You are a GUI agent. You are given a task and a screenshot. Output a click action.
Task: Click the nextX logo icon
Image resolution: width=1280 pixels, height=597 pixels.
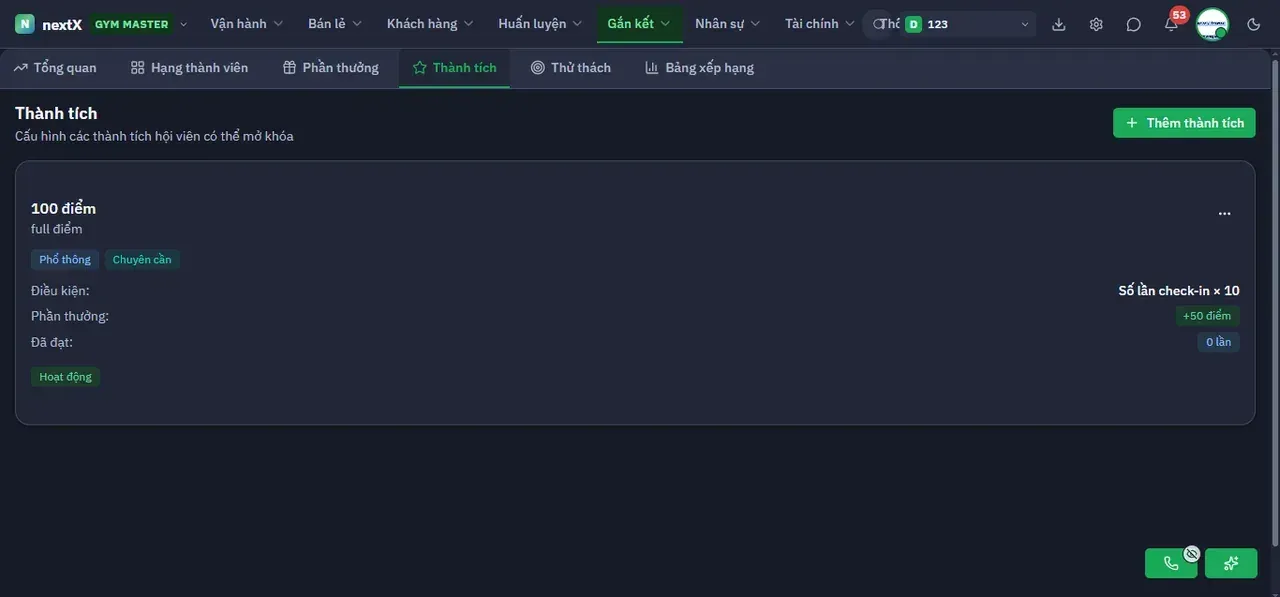tap(25, 24)
